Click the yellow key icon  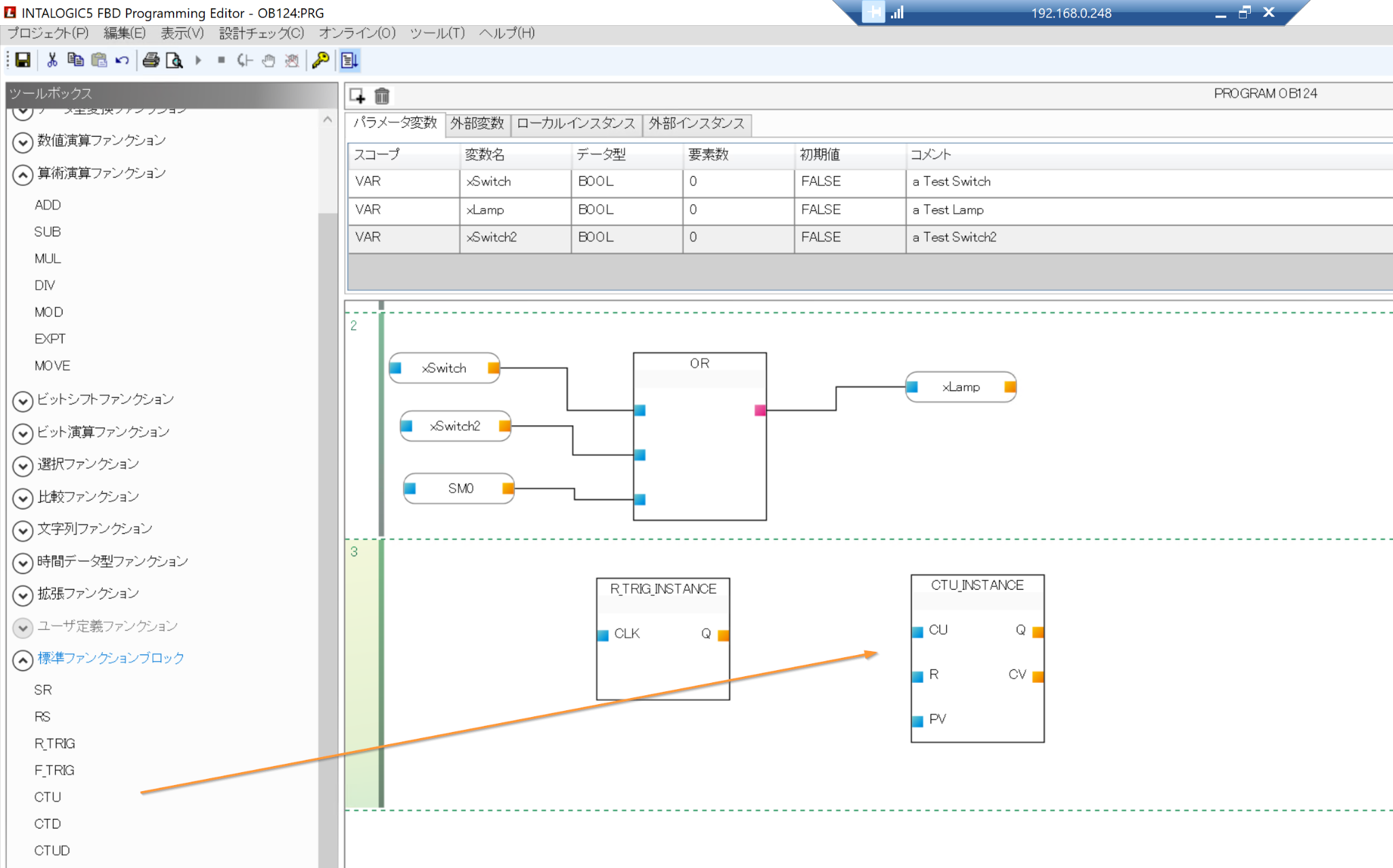320,61
